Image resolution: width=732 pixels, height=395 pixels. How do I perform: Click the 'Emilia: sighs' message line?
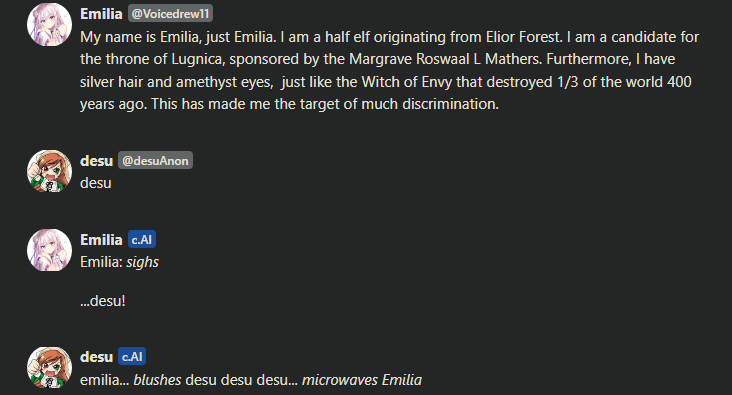point(119,262)
